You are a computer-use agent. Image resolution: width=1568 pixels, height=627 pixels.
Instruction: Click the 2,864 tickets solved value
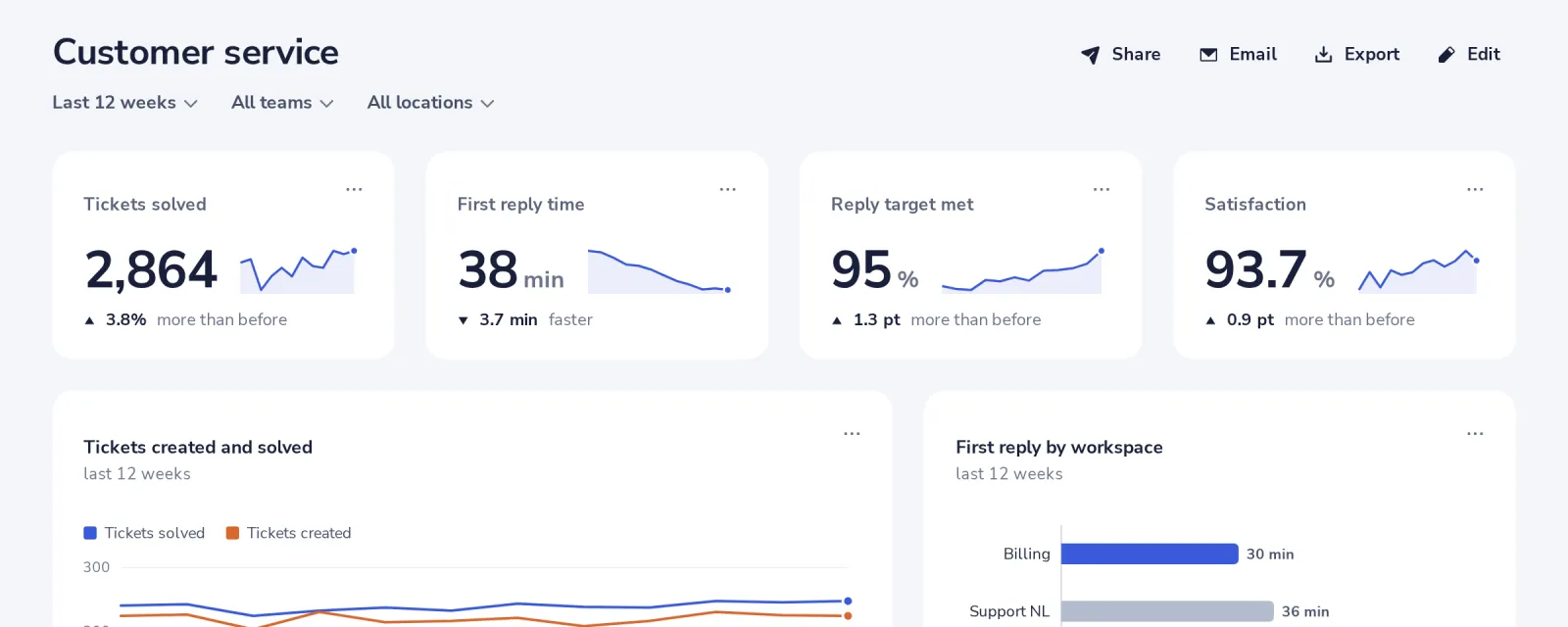tap(151, 269)
